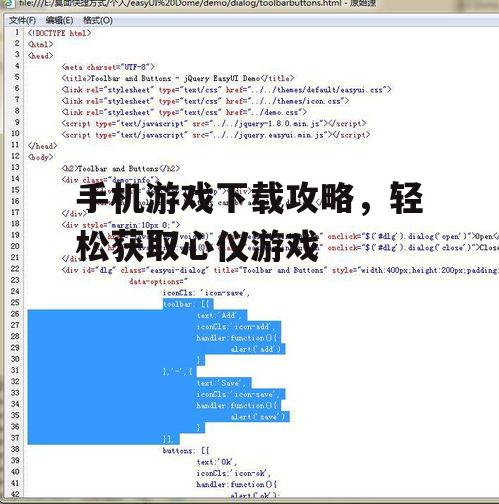Click the title tag text on line 5
This screenshot has height=504, width=499.
(178, 78)
